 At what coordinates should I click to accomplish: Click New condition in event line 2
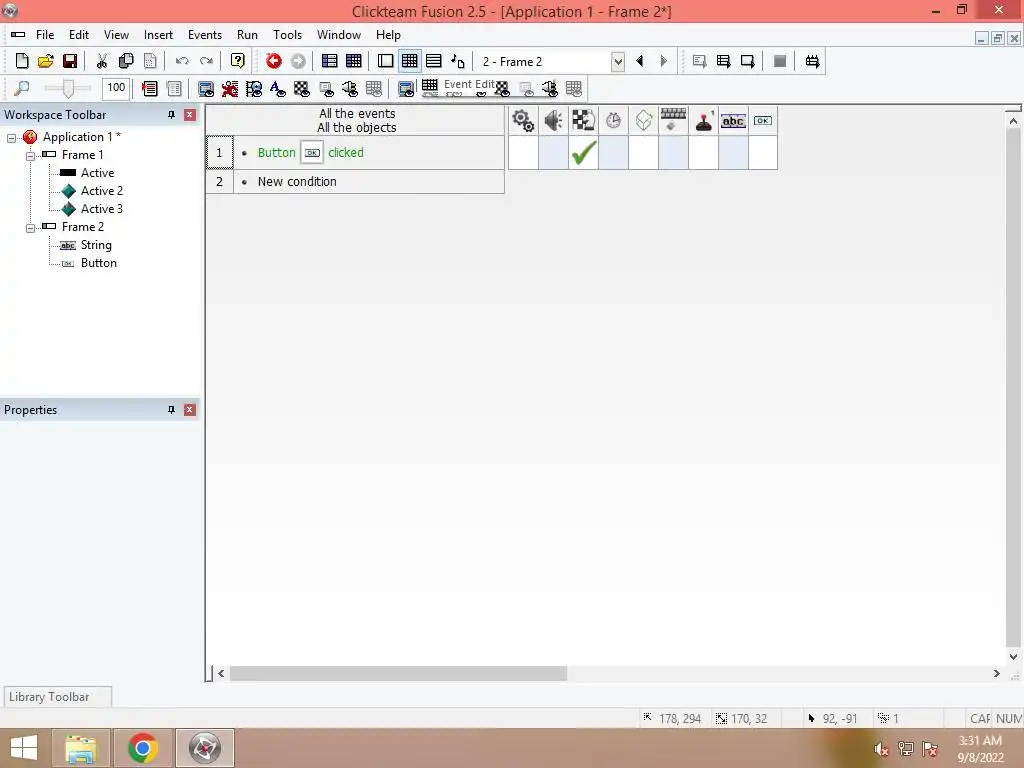tap(297, 182)
